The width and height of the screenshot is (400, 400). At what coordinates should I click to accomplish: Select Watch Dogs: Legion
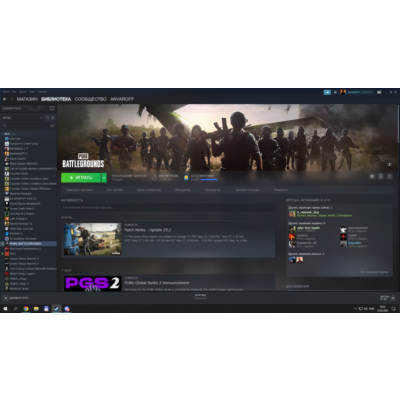pyautogui.click(x=22, y=274)
